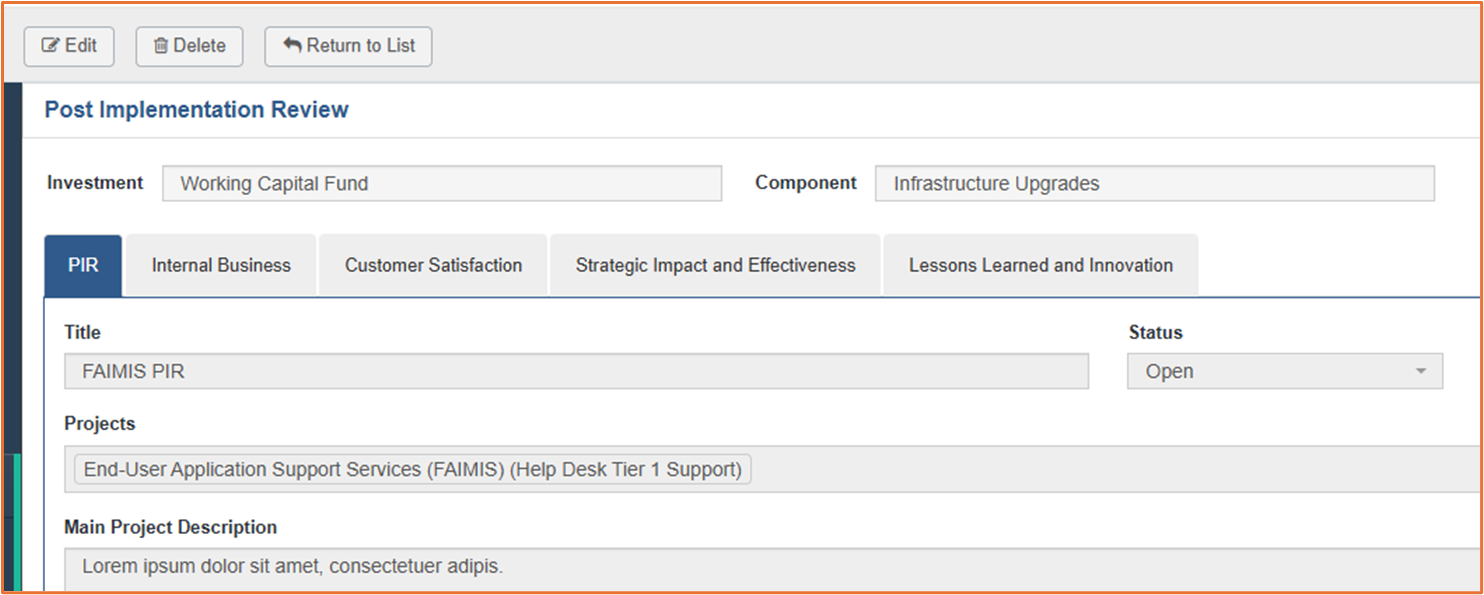1484x595 pixels.
Task: Open the Status dropdown arrow
Action: pyautogui.click(x=1420, y=371)
